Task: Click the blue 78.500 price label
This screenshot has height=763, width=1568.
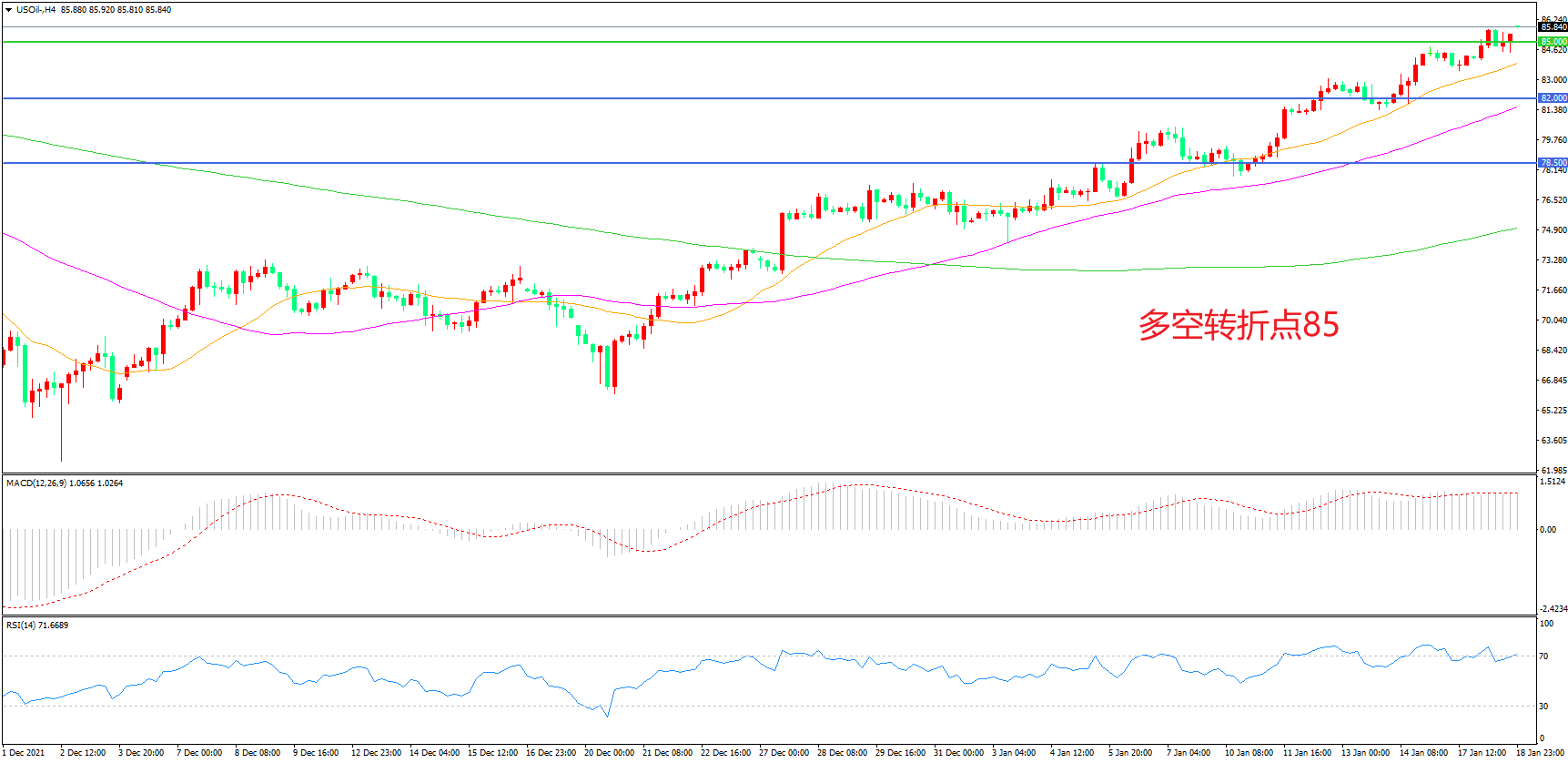Action: pos(1553,163)
